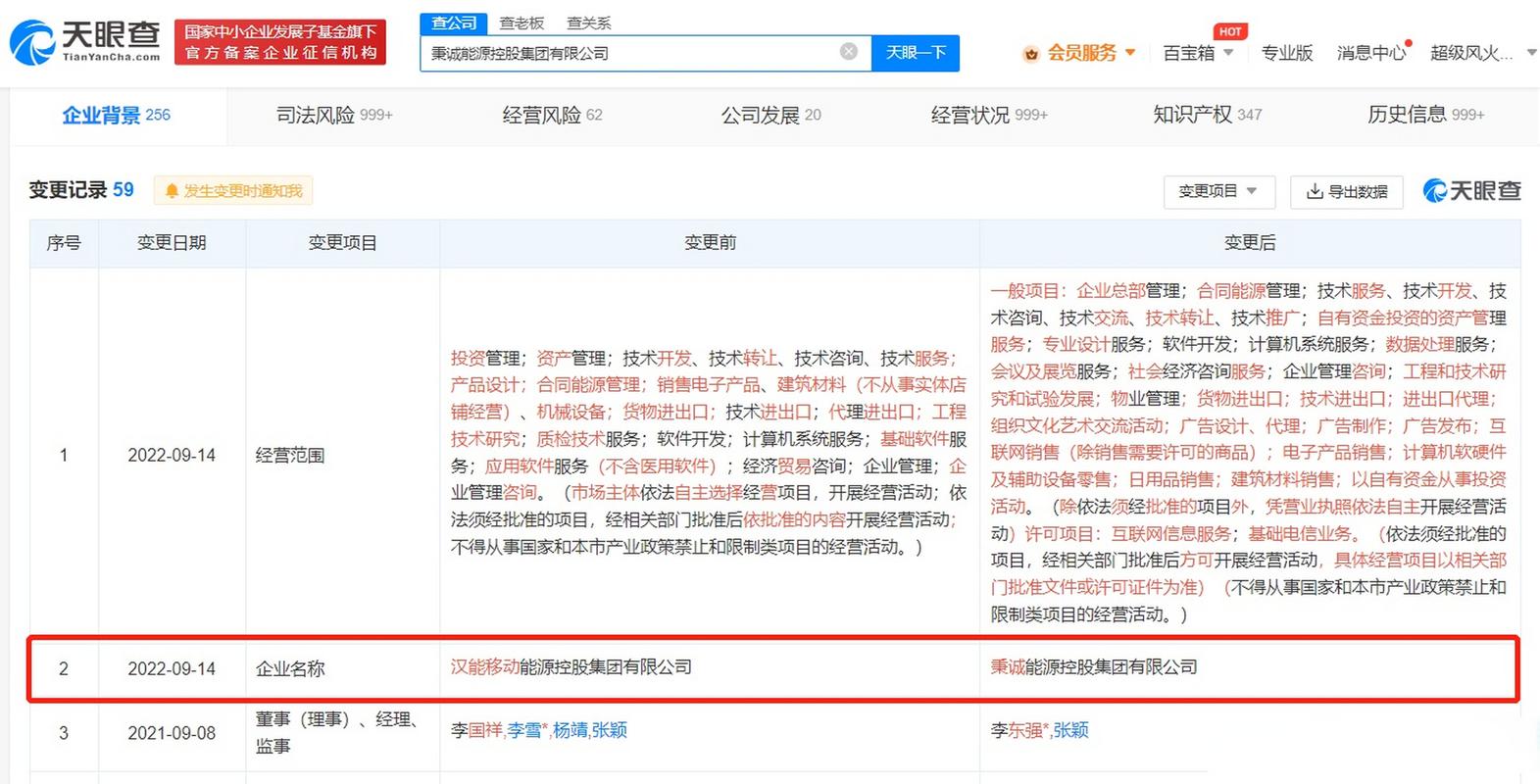
Task: Click the 变更后 column header
Action: [x=1250, y=243]
